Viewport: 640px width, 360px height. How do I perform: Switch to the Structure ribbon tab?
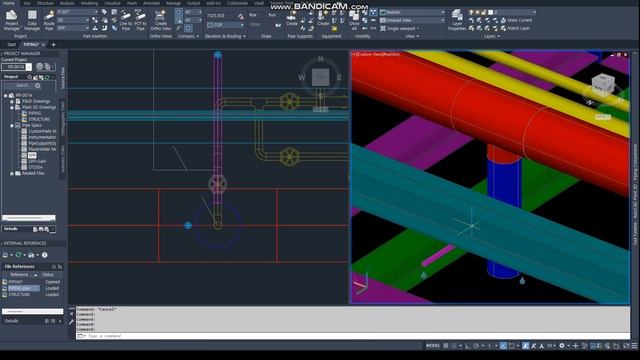(x=45, y=3)
